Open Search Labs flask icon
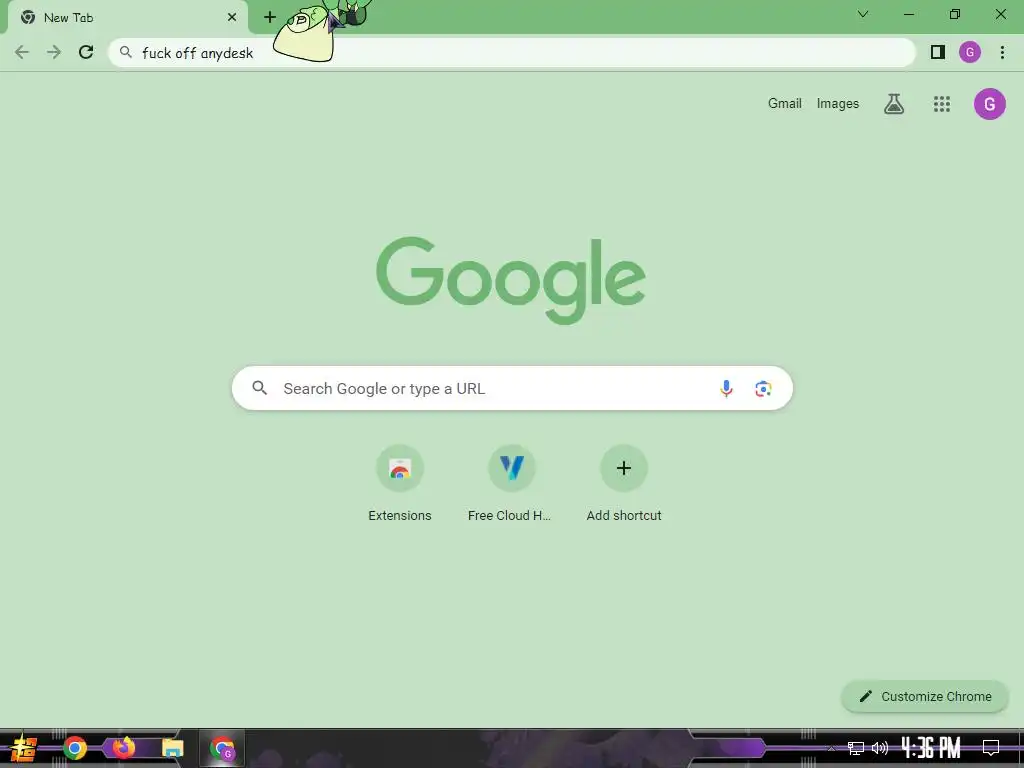The image size is (1024, 768). click(894, 104)
